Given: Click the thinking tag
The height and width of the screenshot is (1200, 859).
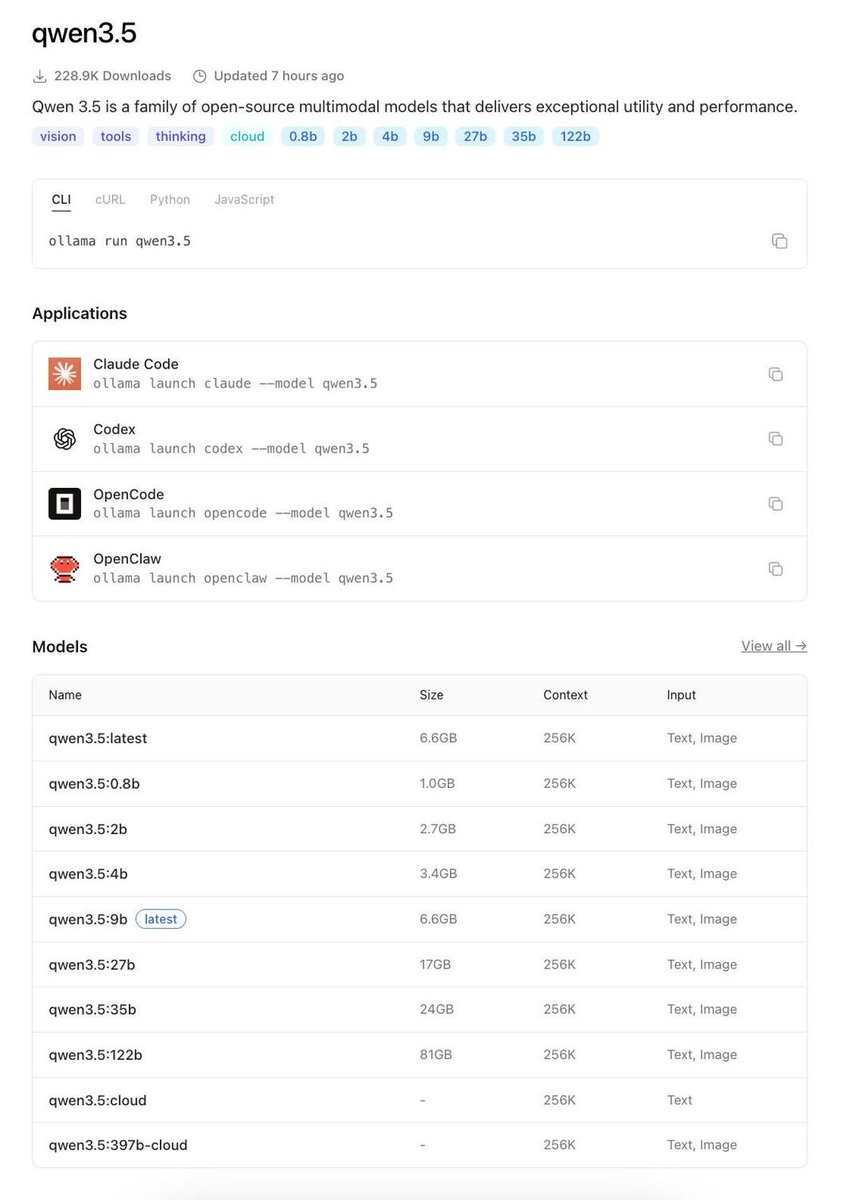Looking at the screenshot, I should click(181, 137).
